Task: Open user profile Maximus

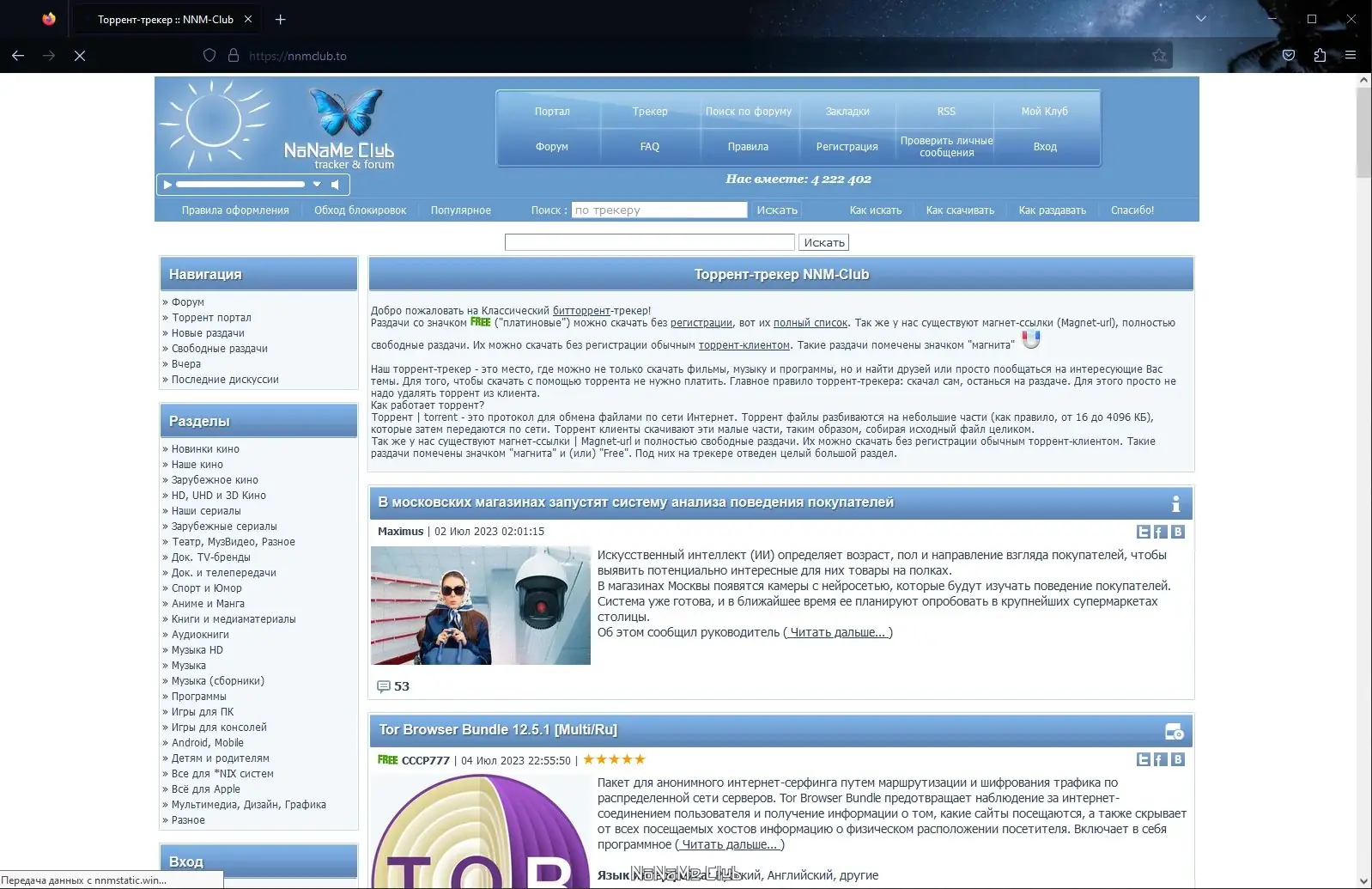Action: (401, 532)
